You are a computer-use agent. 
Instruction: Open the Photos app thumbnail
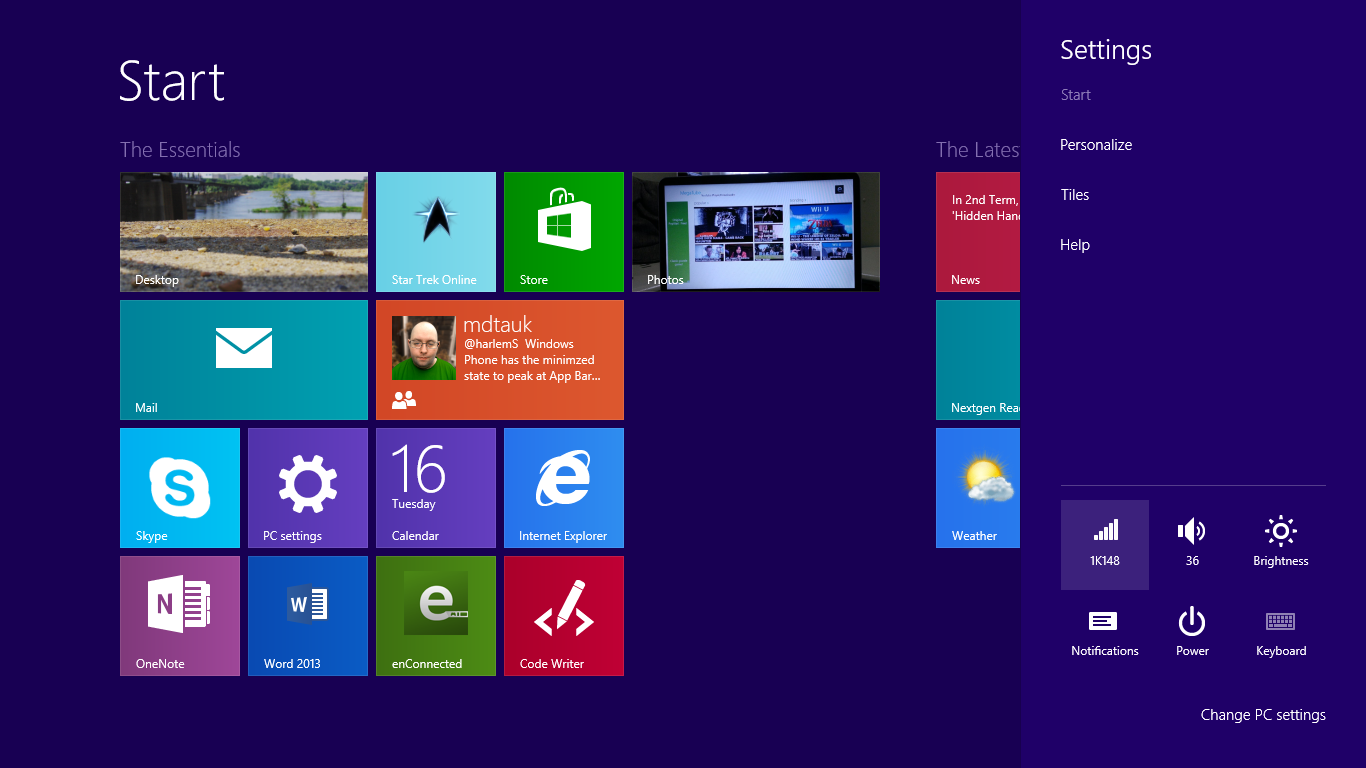[x=755, y=232]
